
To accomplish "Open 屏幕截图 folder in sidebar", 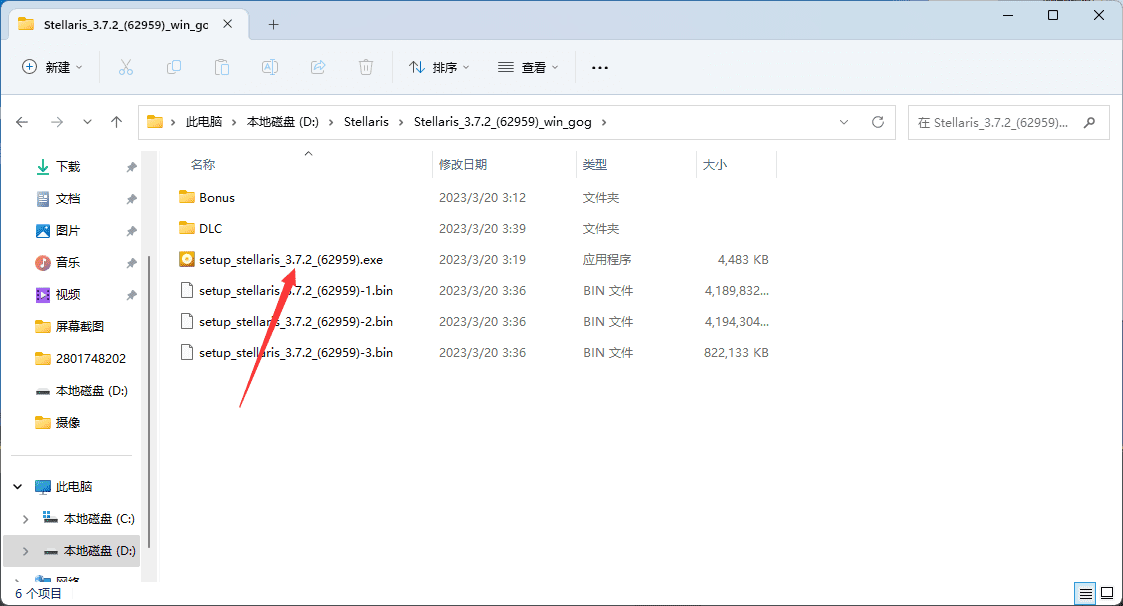I will click(79, 327).
